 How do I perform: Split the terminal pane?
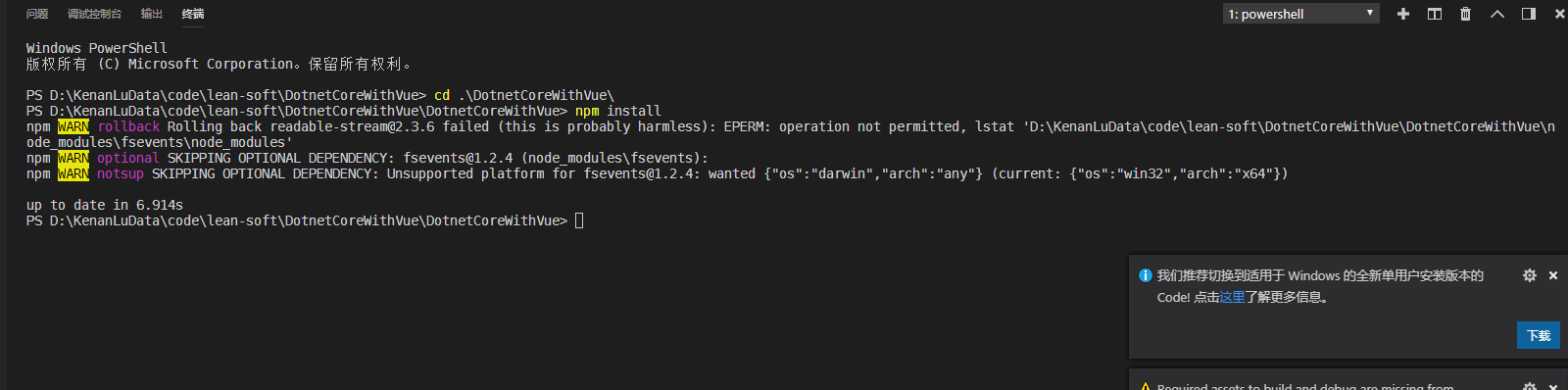[1435, 14]
